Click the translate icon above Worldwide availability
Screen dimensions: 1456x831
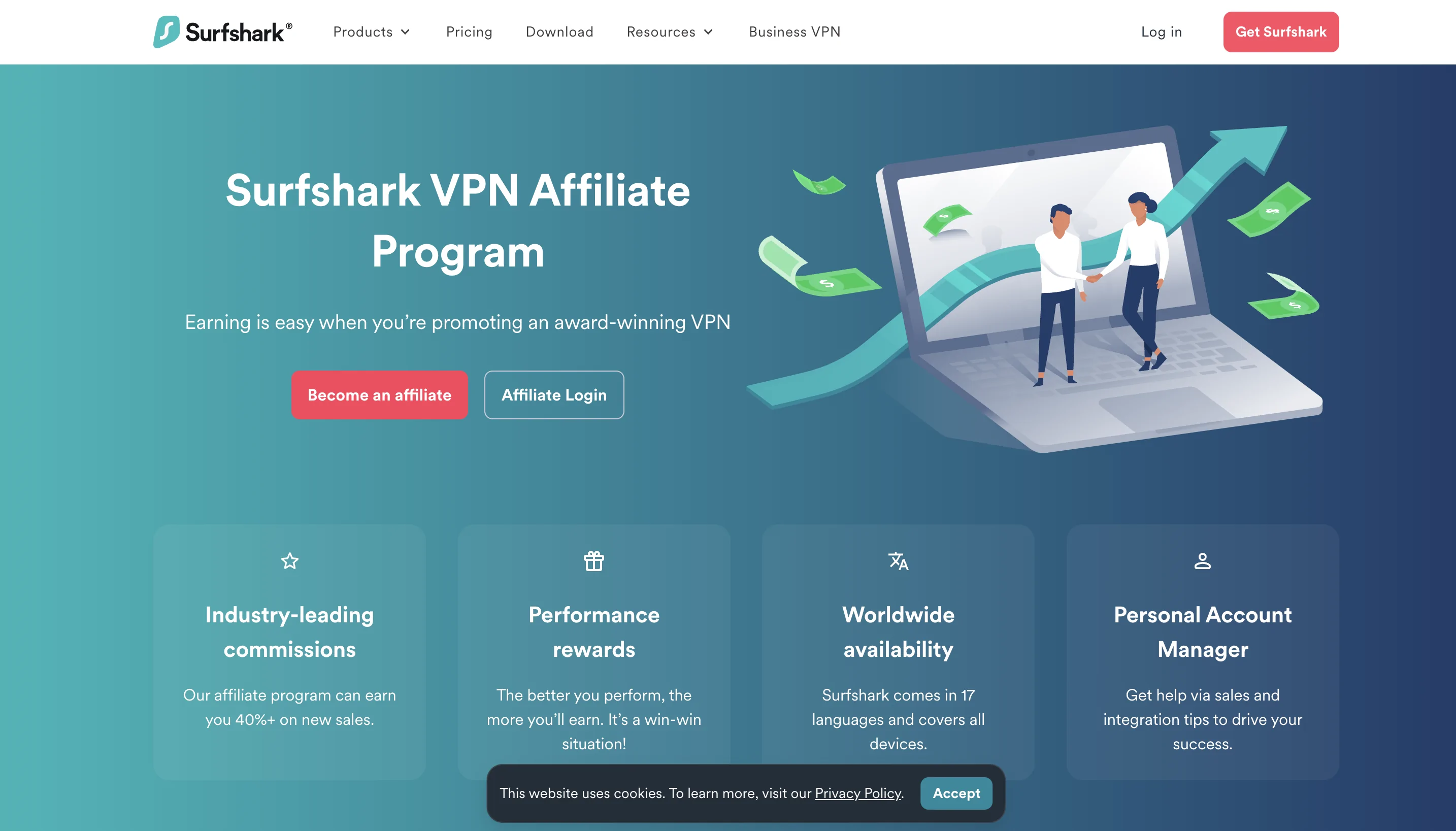coord(898,561)
